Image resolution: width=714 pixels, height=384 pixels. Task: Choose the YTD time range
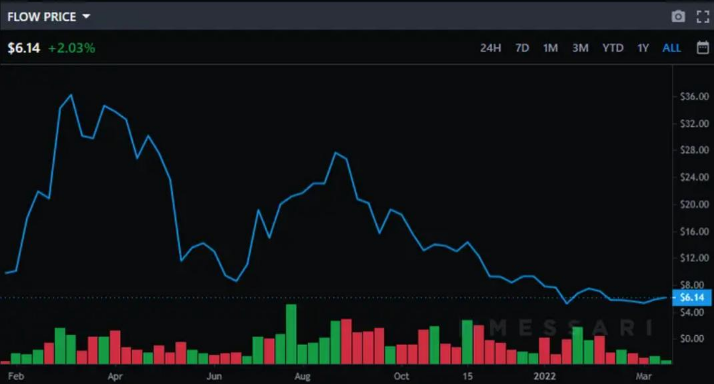pyautogui.click(x=612, y=48)
